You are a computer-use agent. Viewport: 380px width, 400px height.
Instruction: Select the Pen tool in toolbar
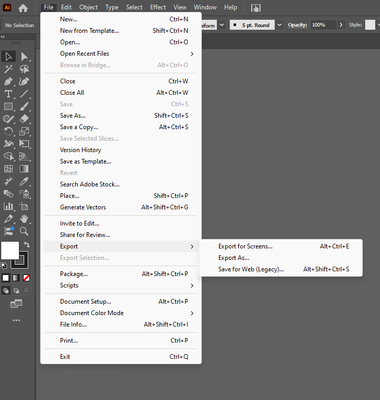[8, 82]
